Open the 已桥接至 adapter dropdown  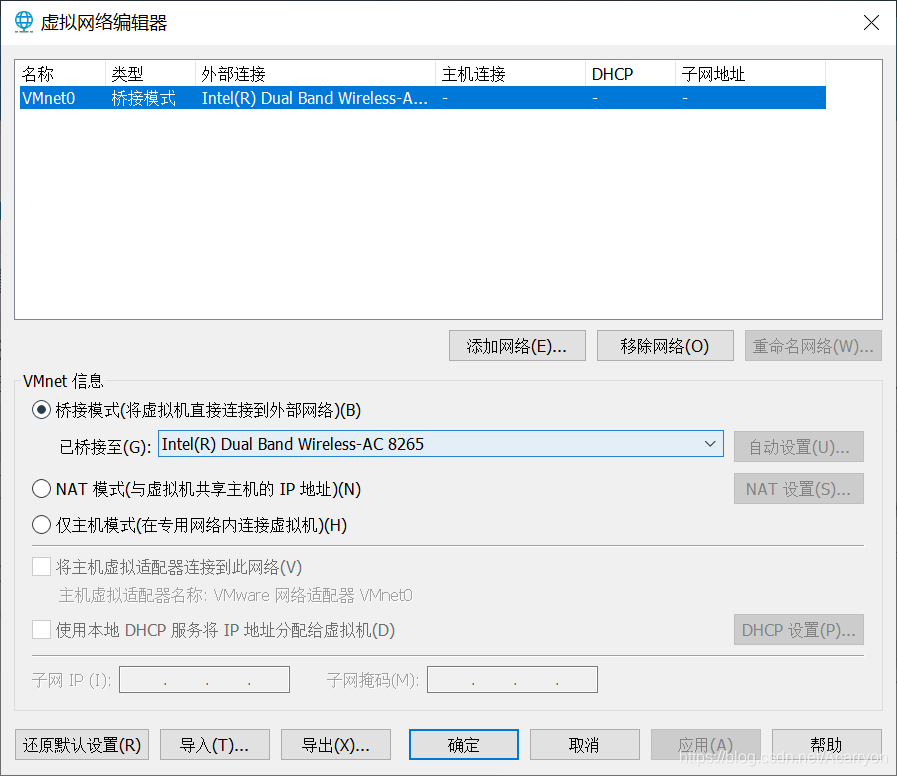coord(440,444)
